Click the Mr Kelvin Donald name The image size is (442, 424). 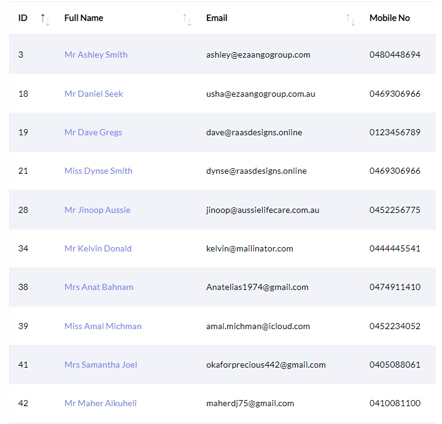point(98,248)
